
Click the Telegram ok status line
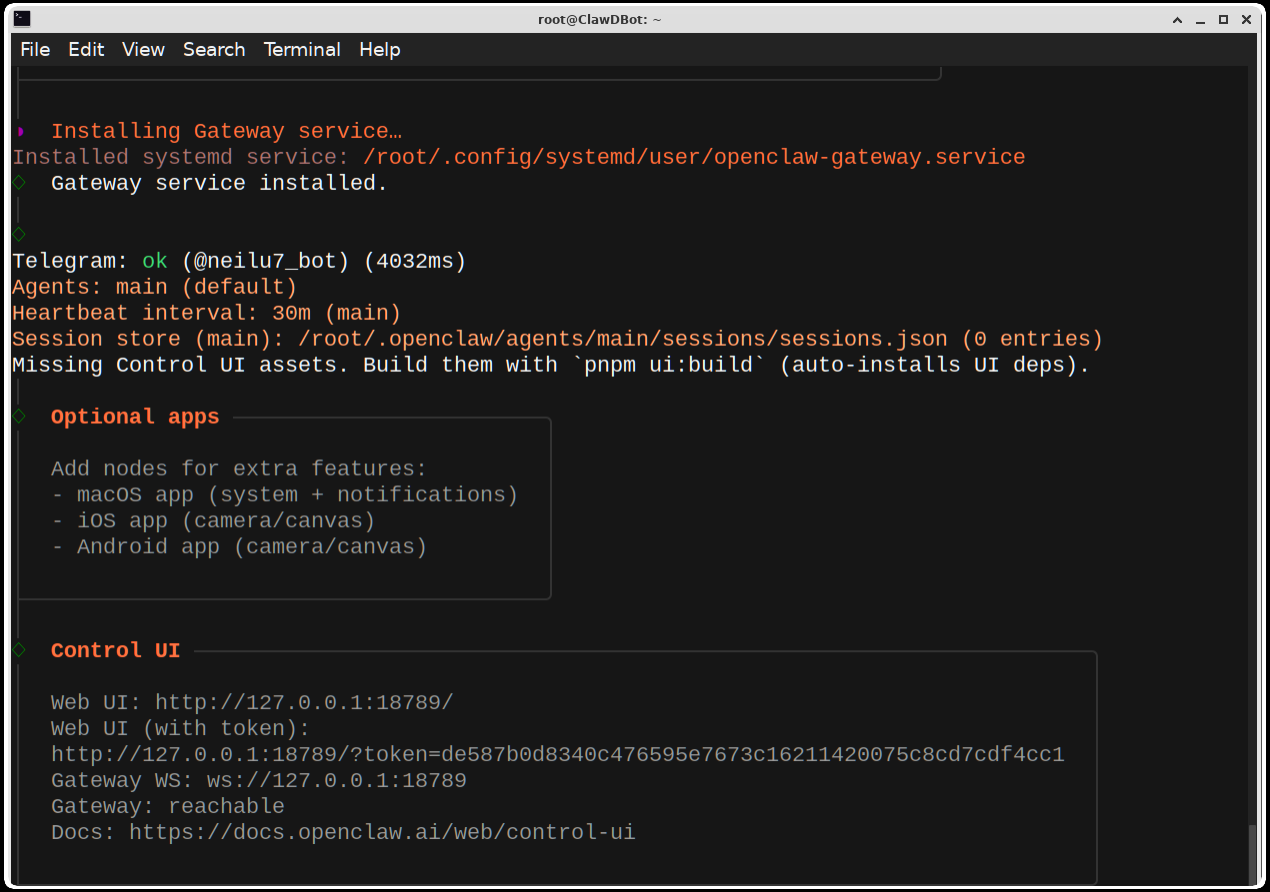(x=239, y=261)
